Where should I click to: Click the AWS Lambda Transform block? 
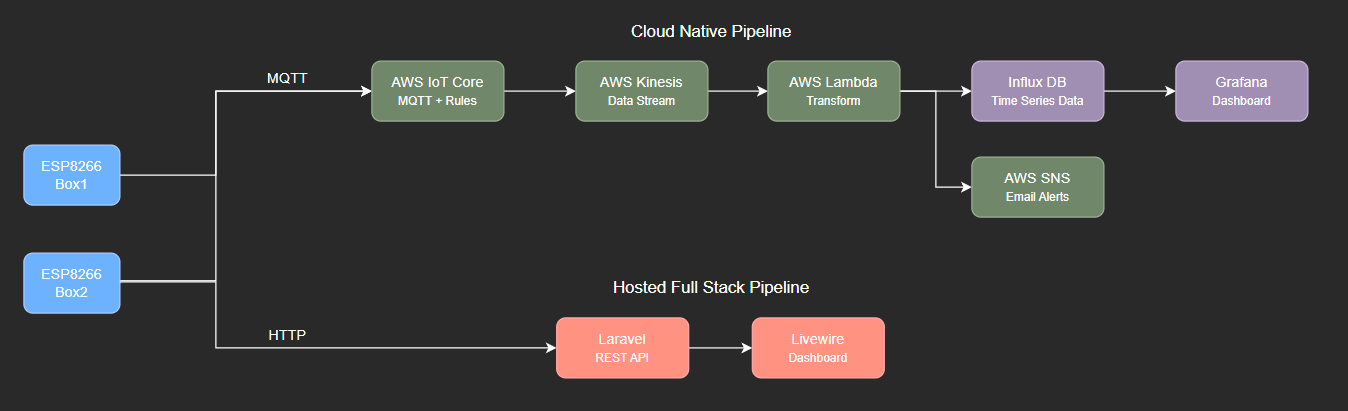pos(834,91)
